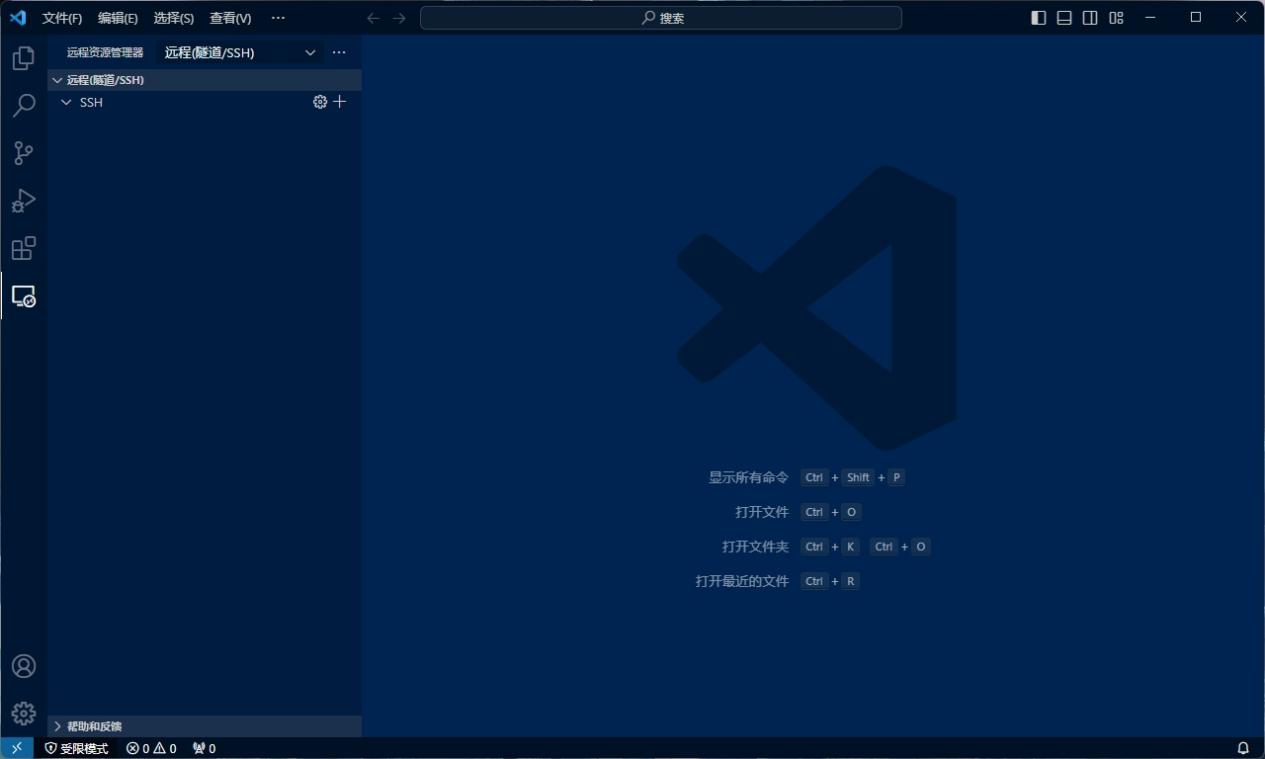Open the overflow menu in menu bar
The height and width of the screenshot is (759, 1265).
(278, 18)
